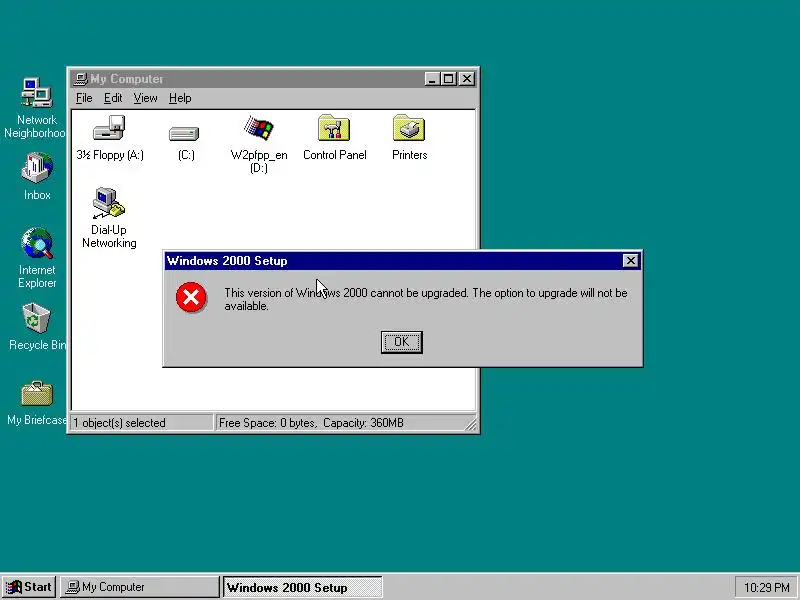The image size is (800, 600).
Task: Click the My Computer resize grip corner
Action: coord(471,424)
